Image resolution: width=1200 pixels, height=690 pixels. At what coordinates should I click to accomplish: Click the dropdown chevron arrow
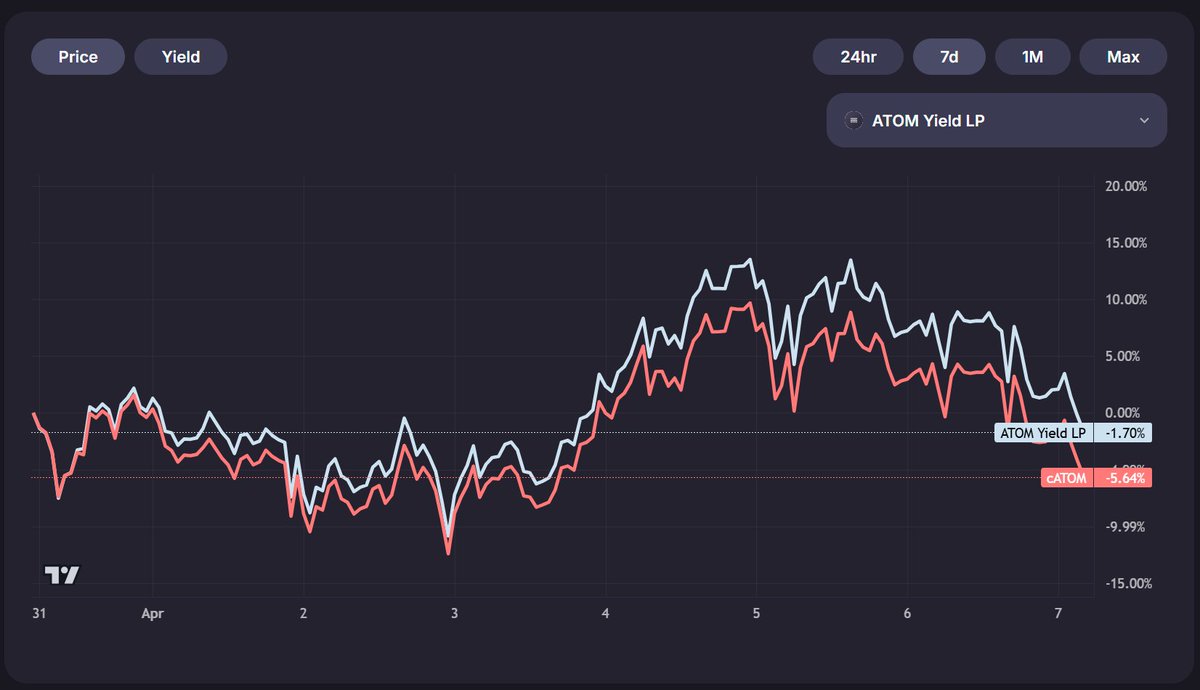[x=1145, y=121]
